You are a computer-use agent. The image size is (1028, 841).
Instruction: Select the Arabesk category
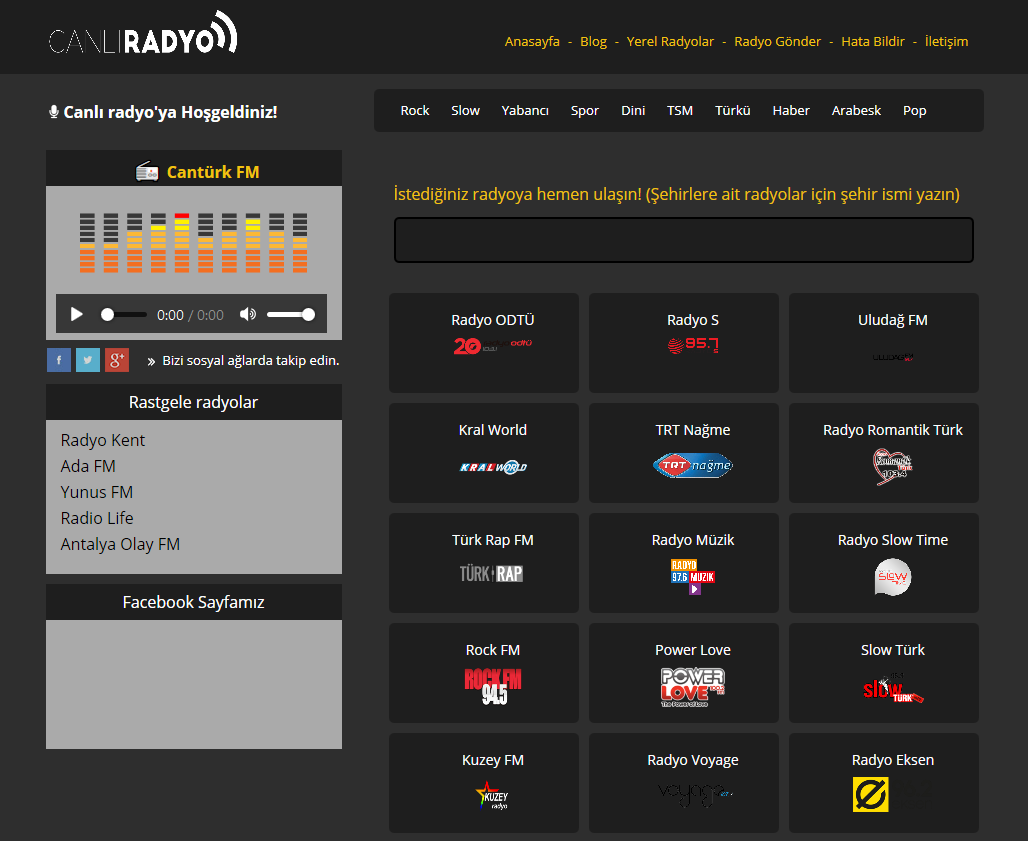(856, 110)
